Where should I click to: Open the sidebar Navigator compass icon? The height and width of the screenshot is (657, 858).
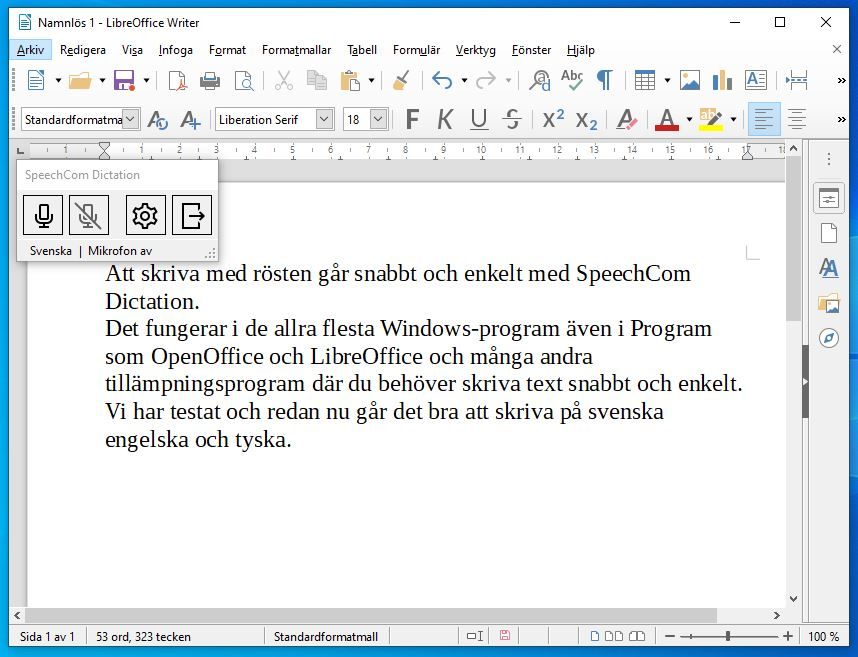829,338
